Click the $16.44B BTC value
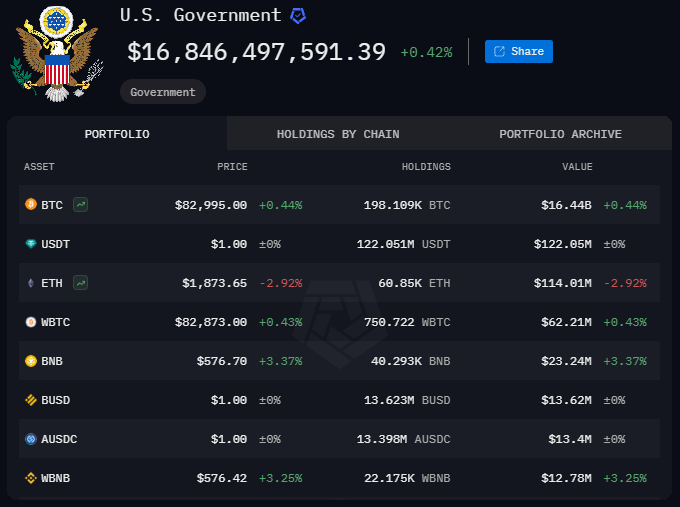The image size is (680, 507). tap(566, 205)
